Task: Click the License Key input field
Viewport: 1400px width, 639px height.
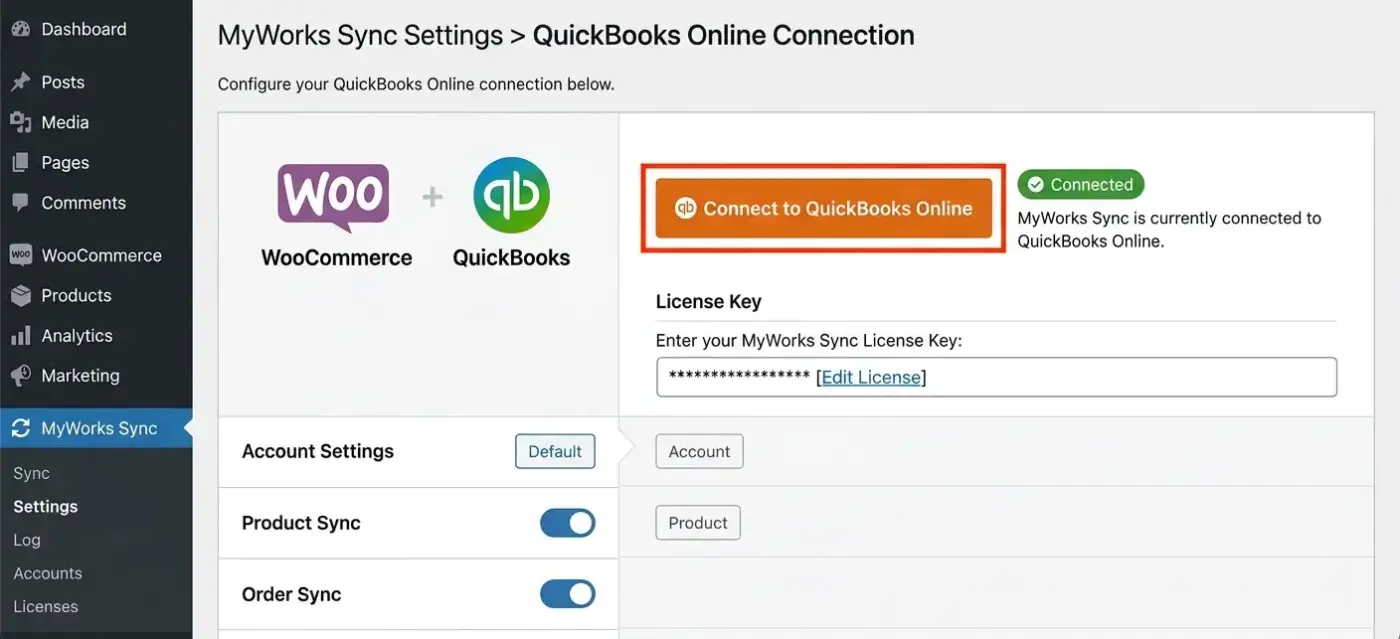Action: [996, 377]
